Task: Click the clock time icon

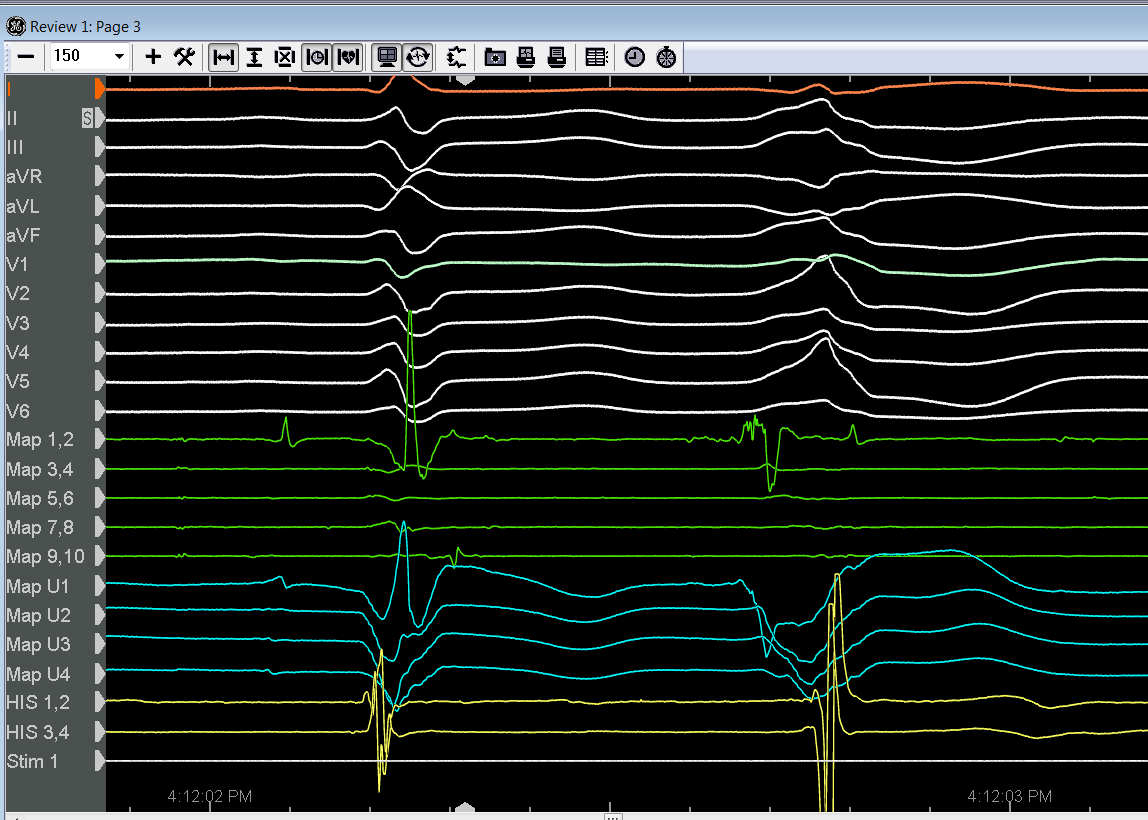Action: tap(635, 56)
